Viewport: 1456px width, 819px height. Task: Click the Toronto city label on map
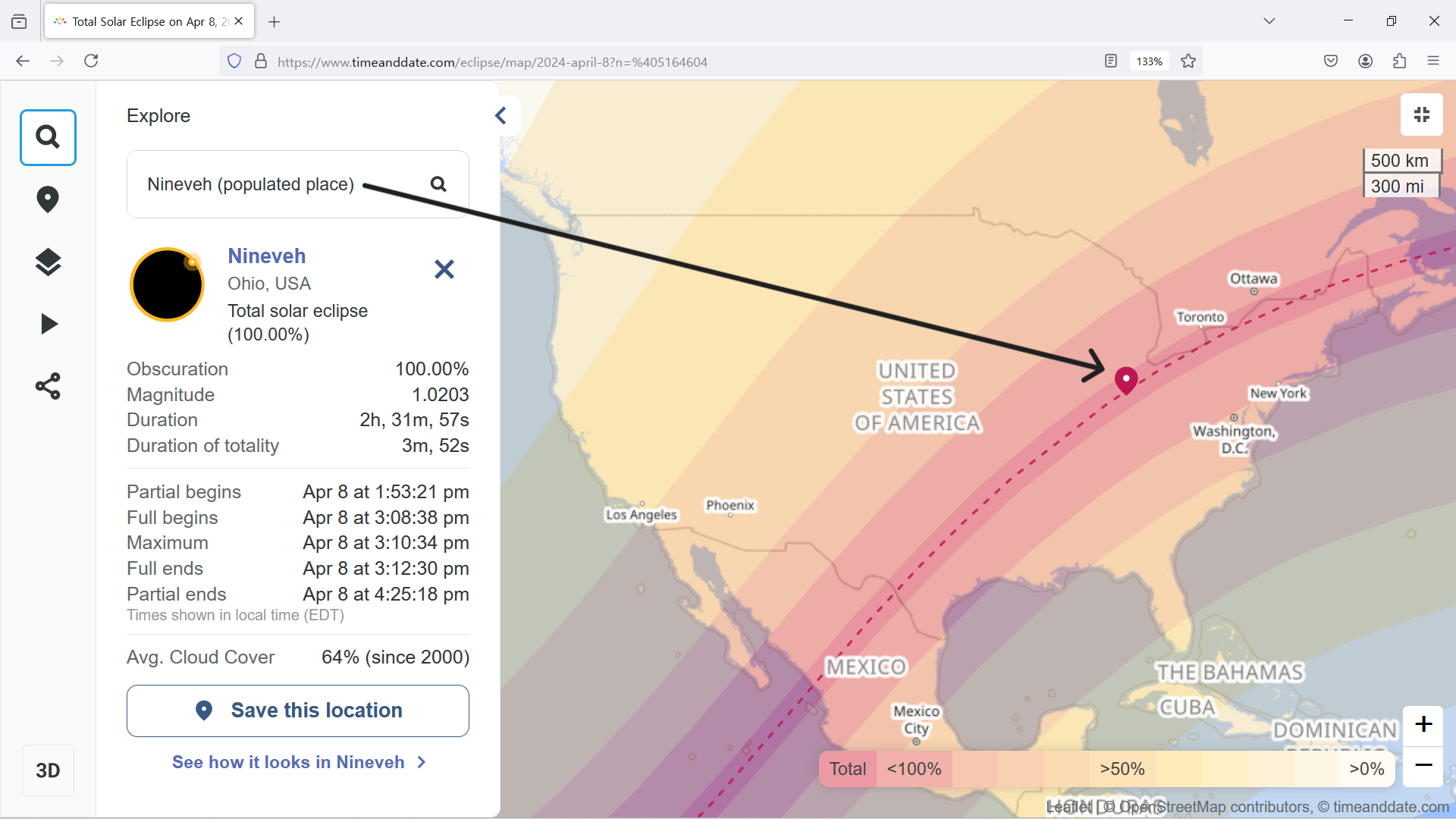click(x=1200, y=317)
